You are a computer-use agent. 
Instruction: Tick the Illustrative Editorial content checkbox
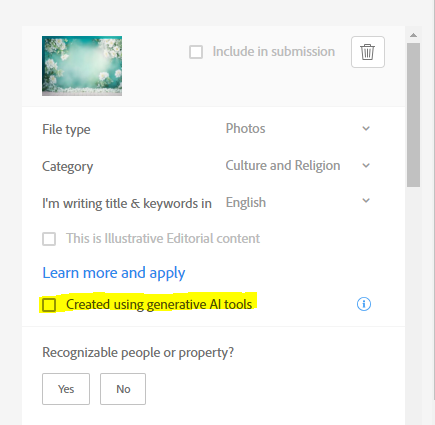(49, 239)
